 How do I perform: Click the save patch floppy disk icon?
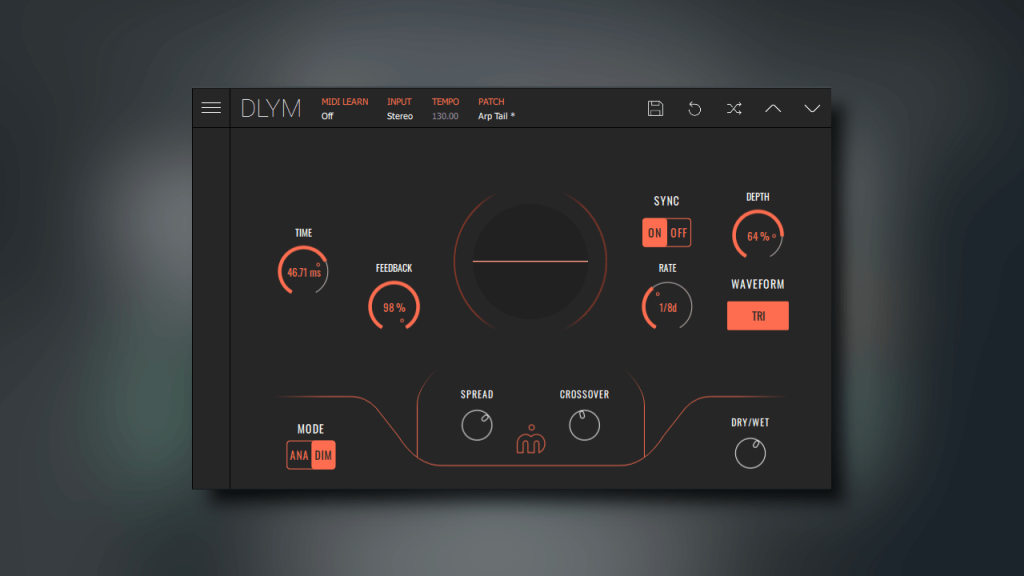(656, 108)
